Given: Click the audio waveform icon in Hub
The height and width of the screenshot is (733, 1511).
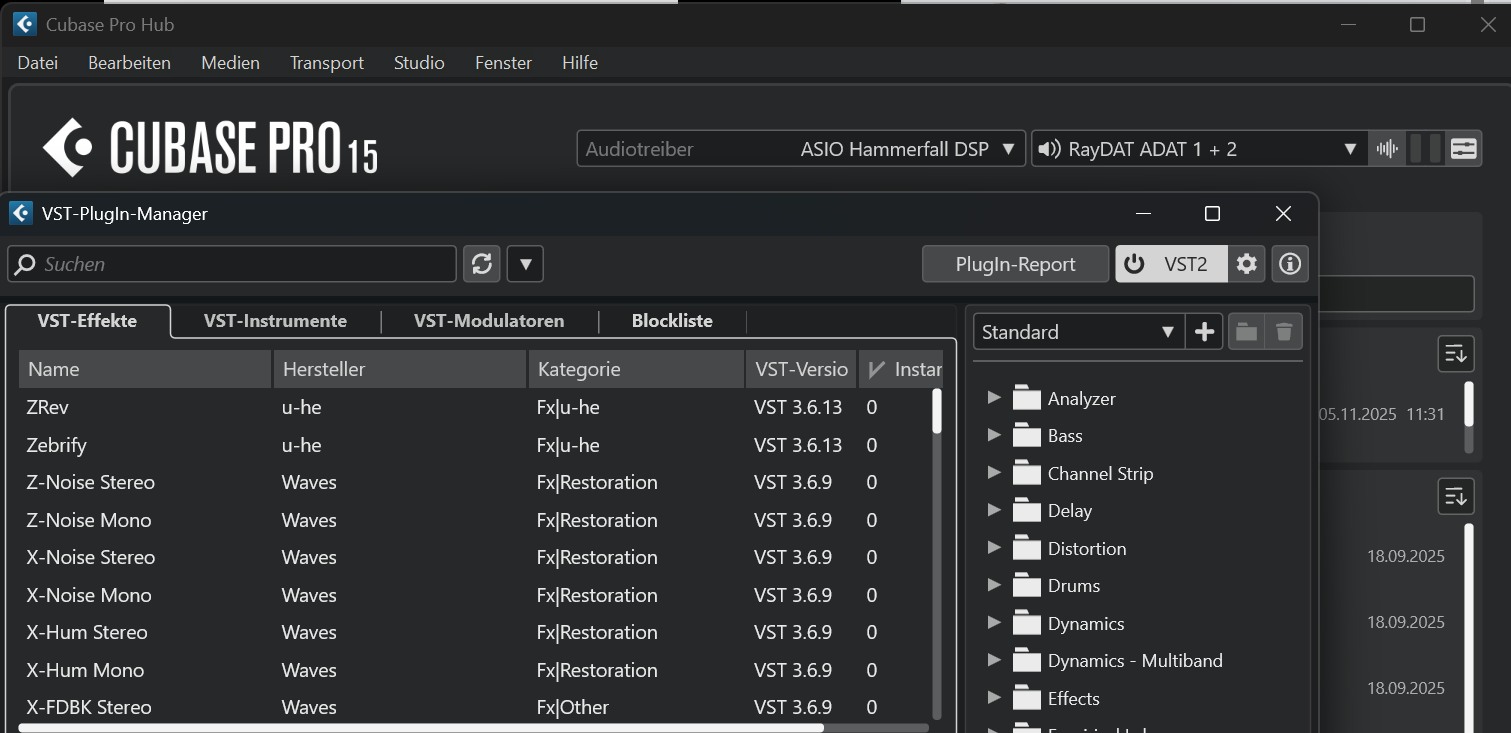Looking at the screenshot, I should 1387,149.
